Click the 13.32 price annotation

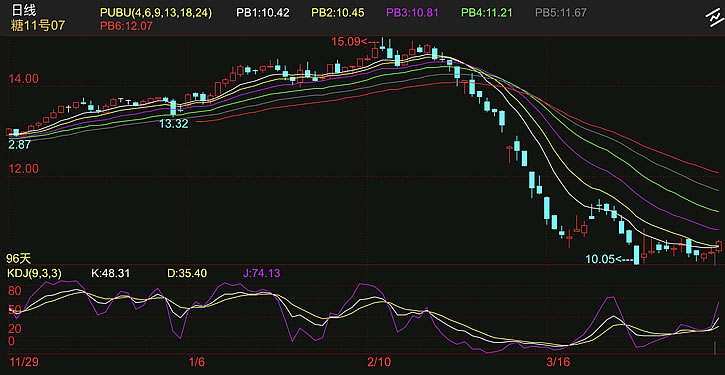(174, 123)
